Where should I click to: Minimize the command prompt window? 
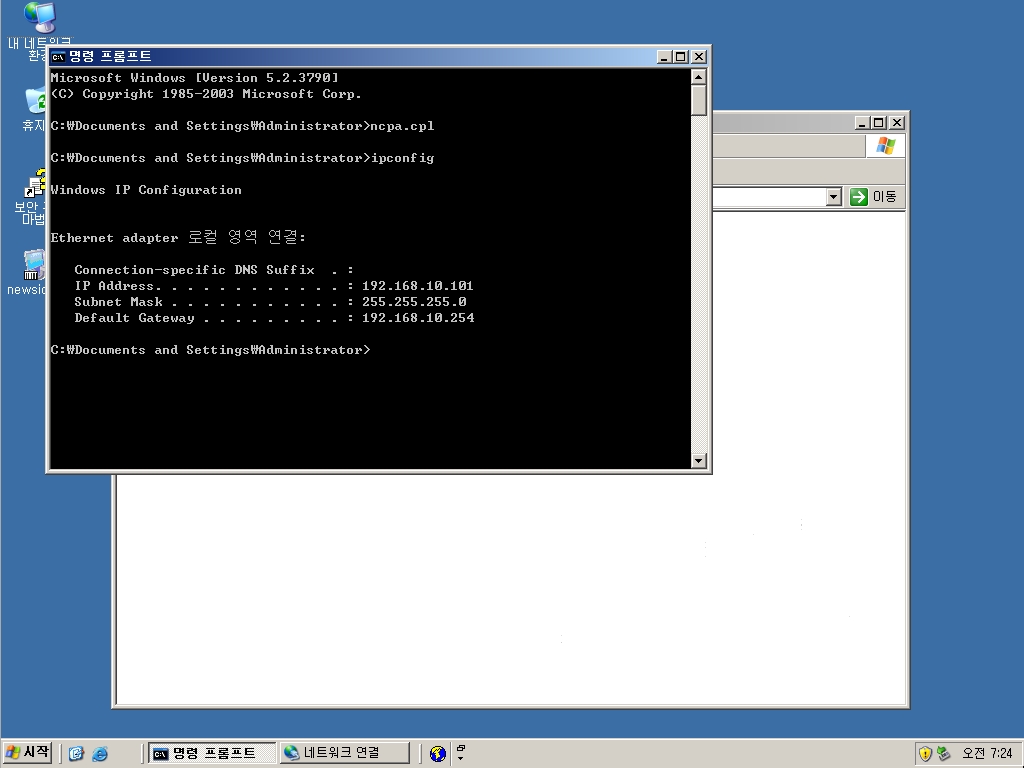point(664,57)
